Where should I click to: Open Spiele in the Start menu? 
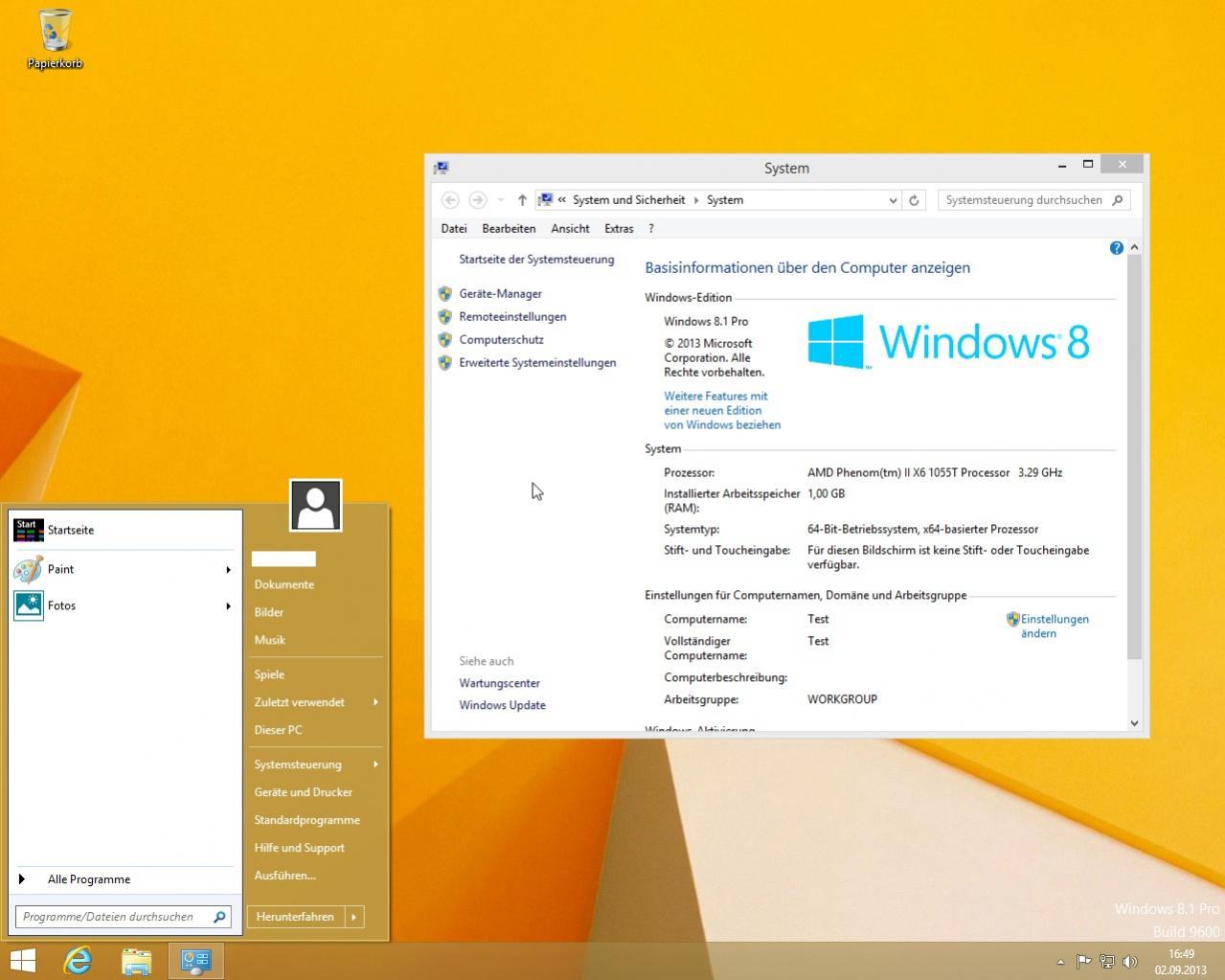[269, 674]
